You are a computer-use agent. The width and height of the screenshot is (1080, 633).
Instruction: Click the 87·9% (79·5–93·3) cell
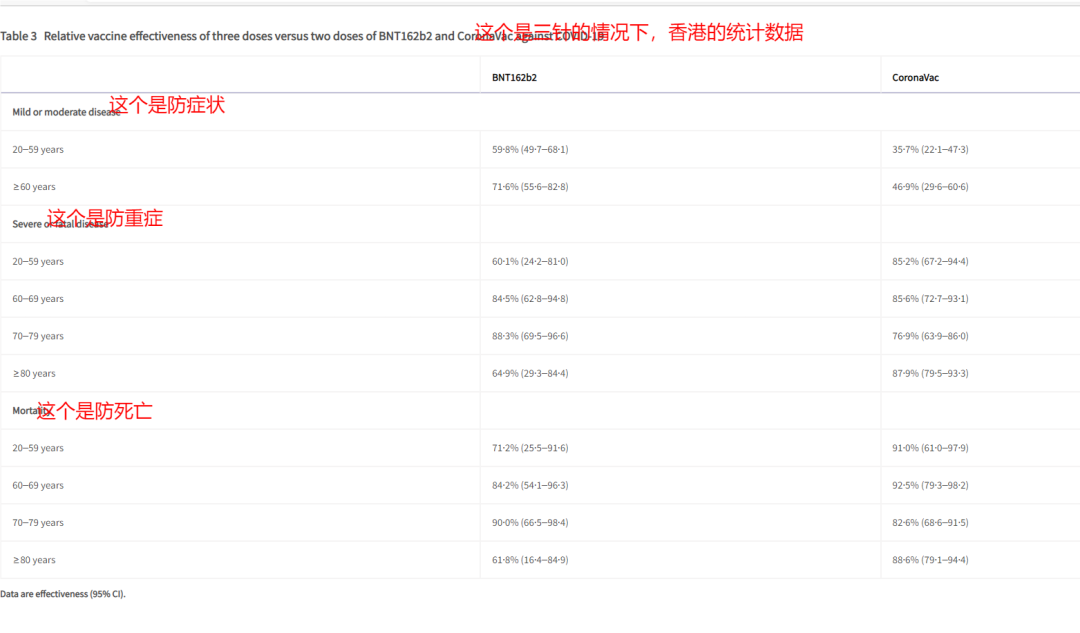[x=930, y=373]
